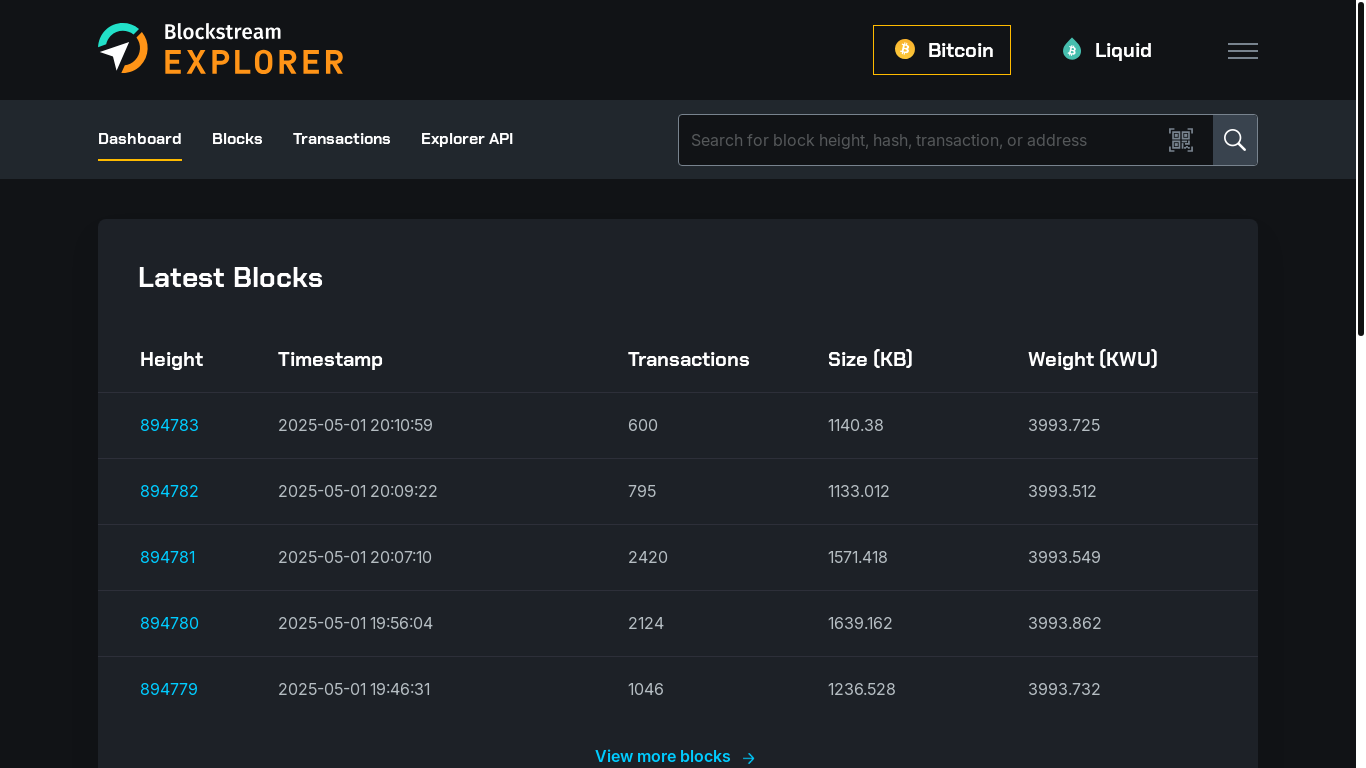Click weight value 3993.512
Image resolution: width=1366 pixels, height=768 pixels.
1062,491
